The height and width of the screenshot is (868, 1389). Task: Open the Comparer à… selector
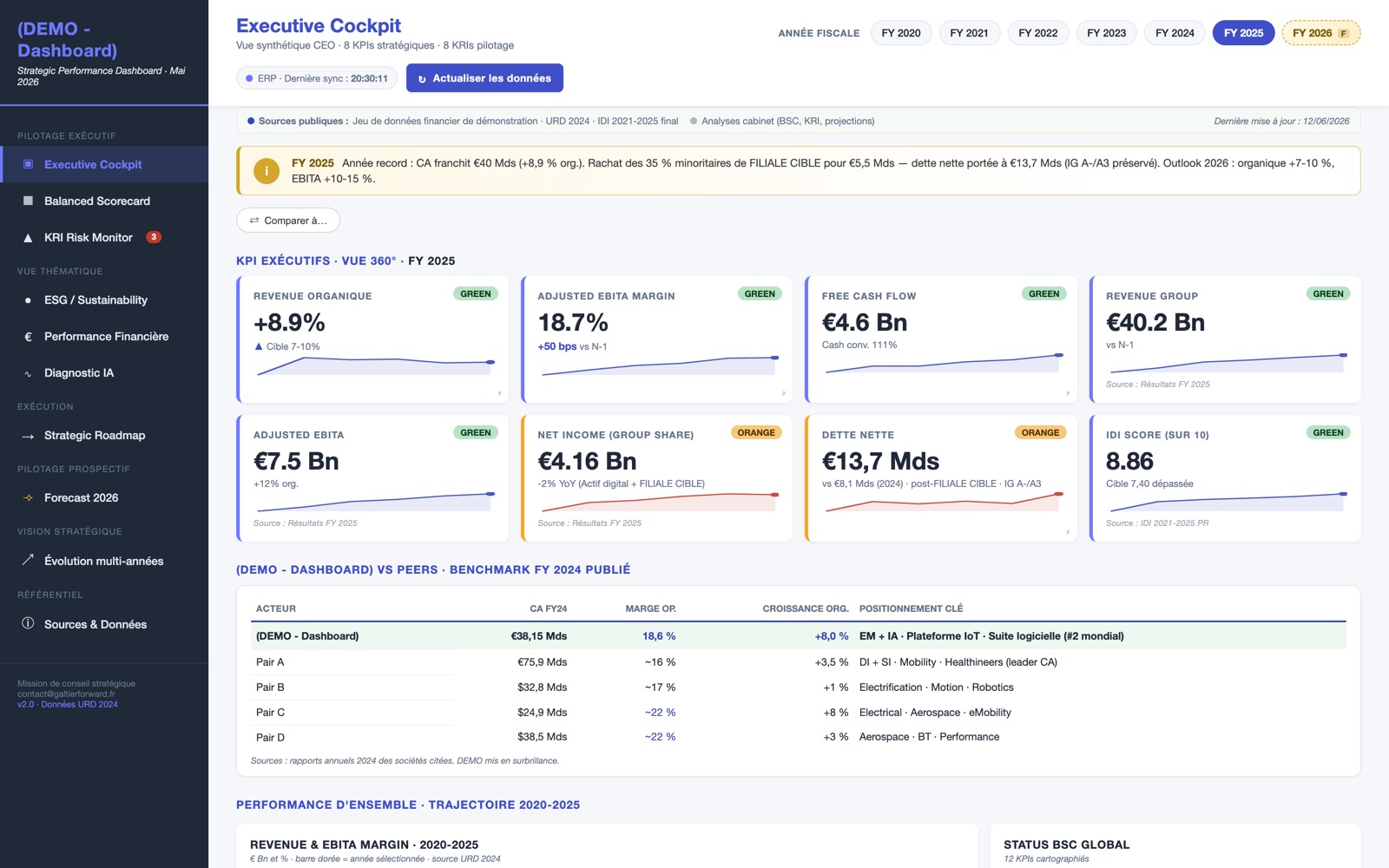[288, 220]
